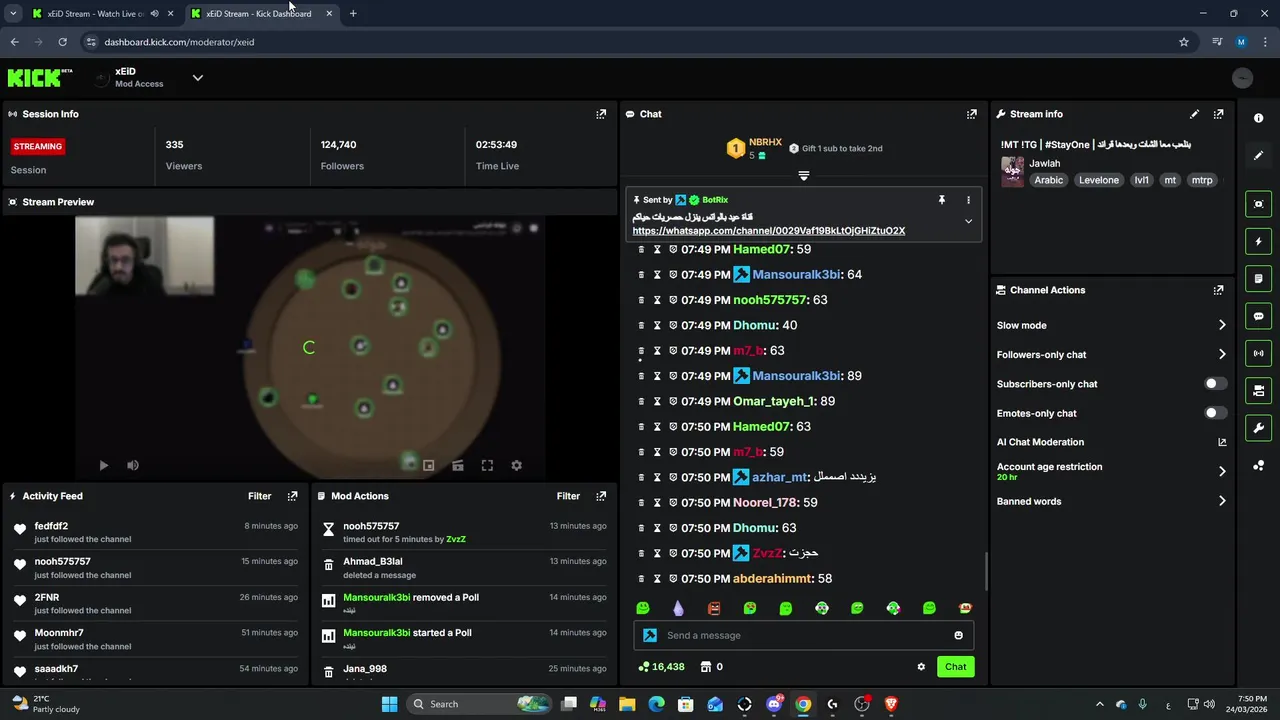Bookmark this page with star icon

pyautogui.click(x=1184, y=42)
